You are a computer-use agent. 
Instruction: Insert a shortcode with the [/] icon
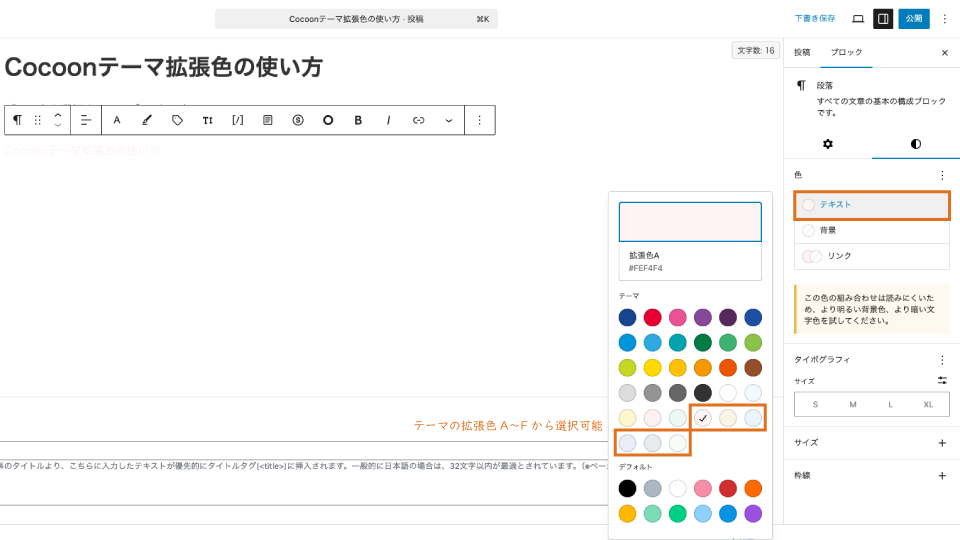point(238,120)
